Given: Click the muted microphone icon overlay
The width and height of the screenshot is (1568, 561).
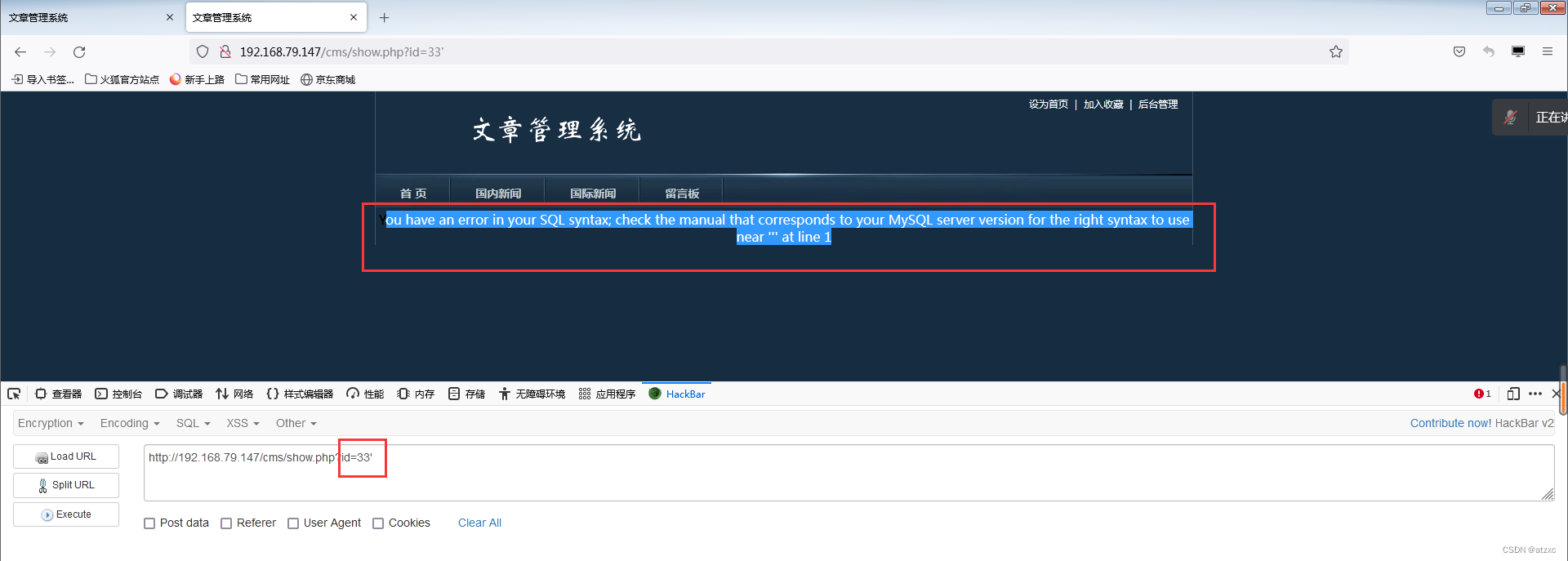Looking at the screenshot, I should [x=1511, y=118].
